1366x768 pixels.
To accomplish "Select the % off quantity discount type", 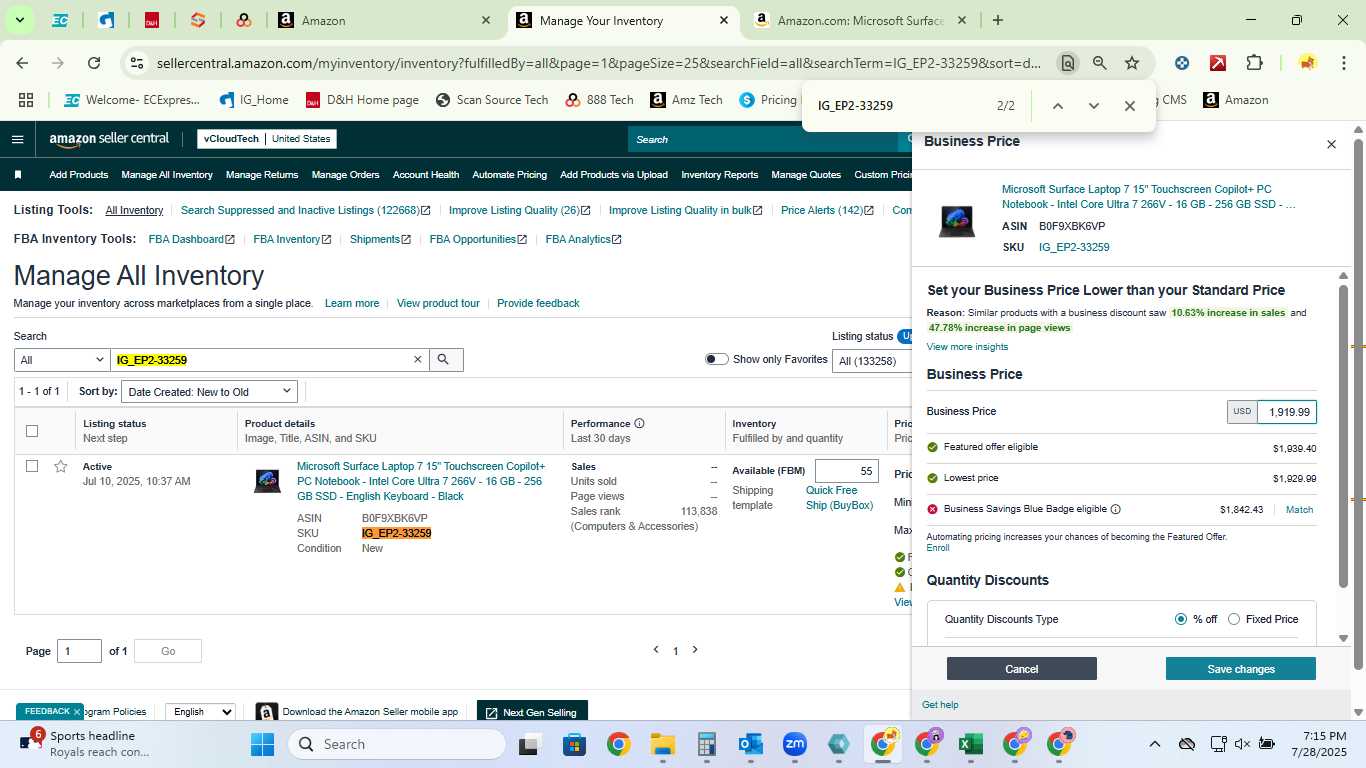I will [x=1181, y=619].
